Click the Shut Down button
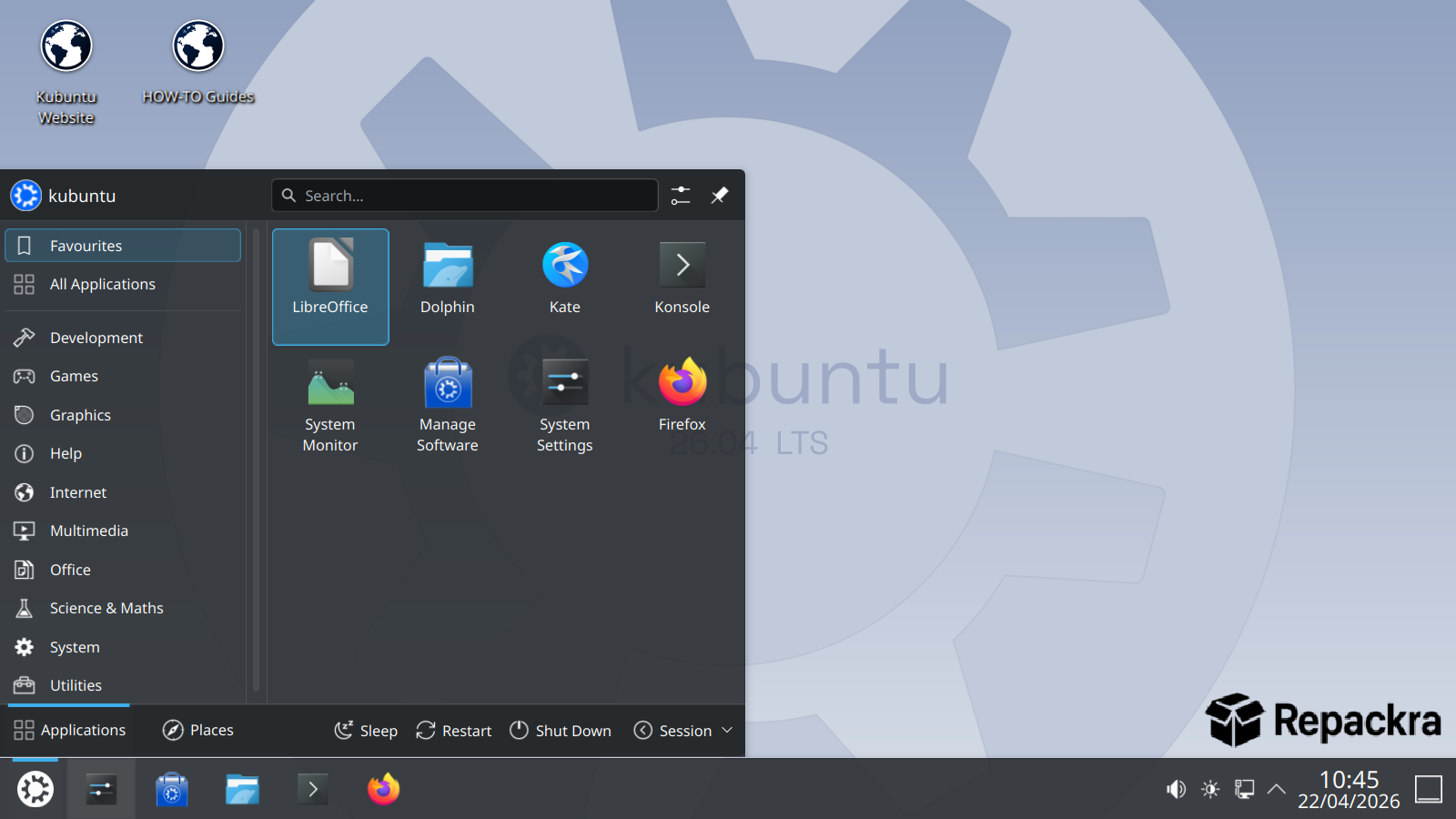This screenshot has width=1456, height=819. [x=561, y=731]
